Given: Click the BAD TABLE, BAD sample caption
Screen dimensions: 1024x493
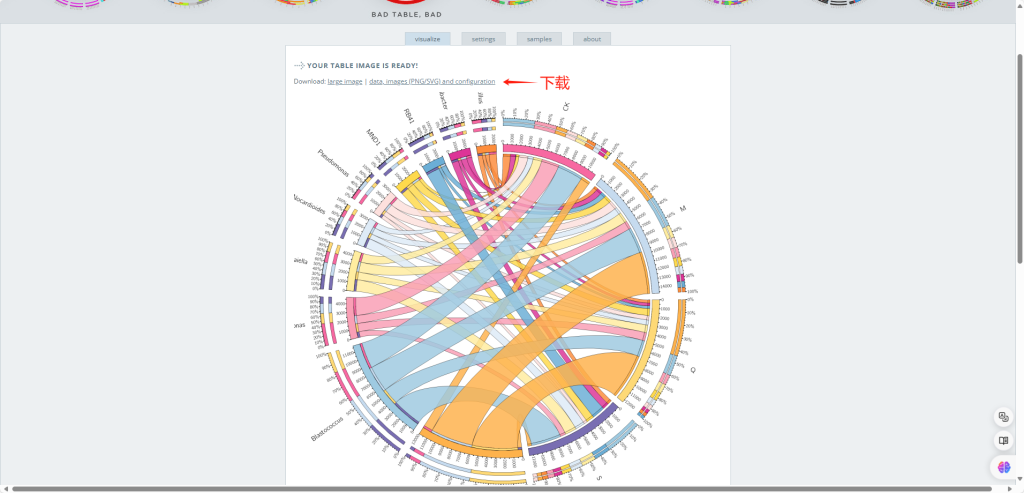Looking at the screenshot, I should coord(406,15).
